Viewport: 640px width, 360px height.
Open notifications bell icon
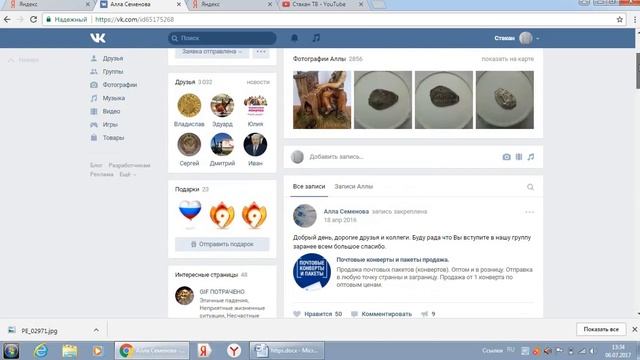294,38
